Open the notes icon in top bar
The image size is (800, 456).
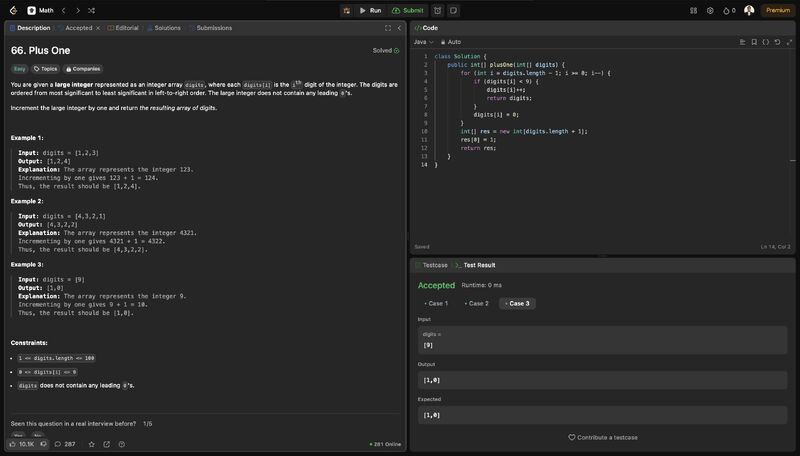pos(453,10)
